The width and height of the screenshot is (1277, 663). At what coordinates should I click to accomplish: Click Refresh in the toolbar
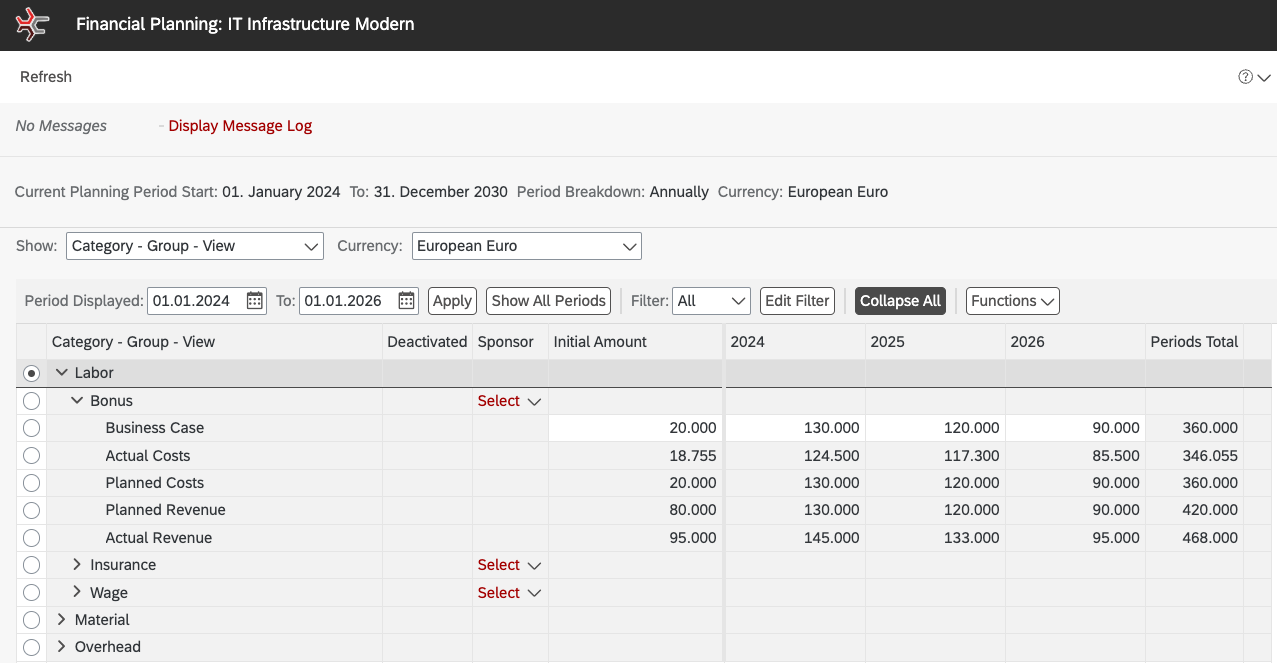click(x=46, y=77)
